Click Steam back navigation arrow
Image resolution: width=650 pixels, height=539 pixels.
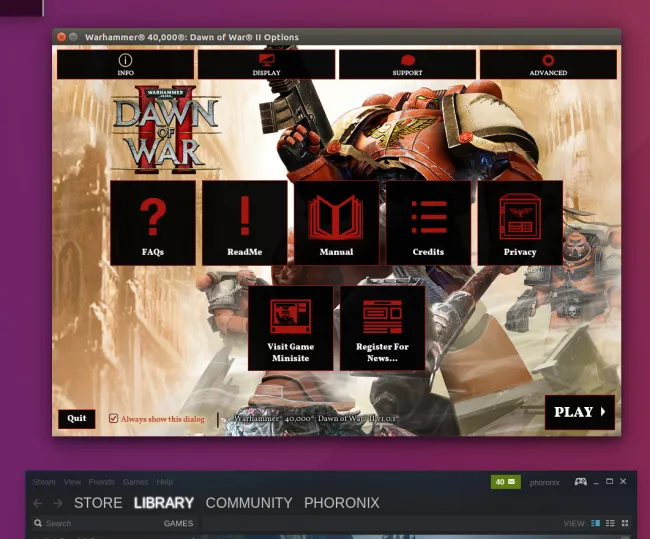click(x=38, y=503)
